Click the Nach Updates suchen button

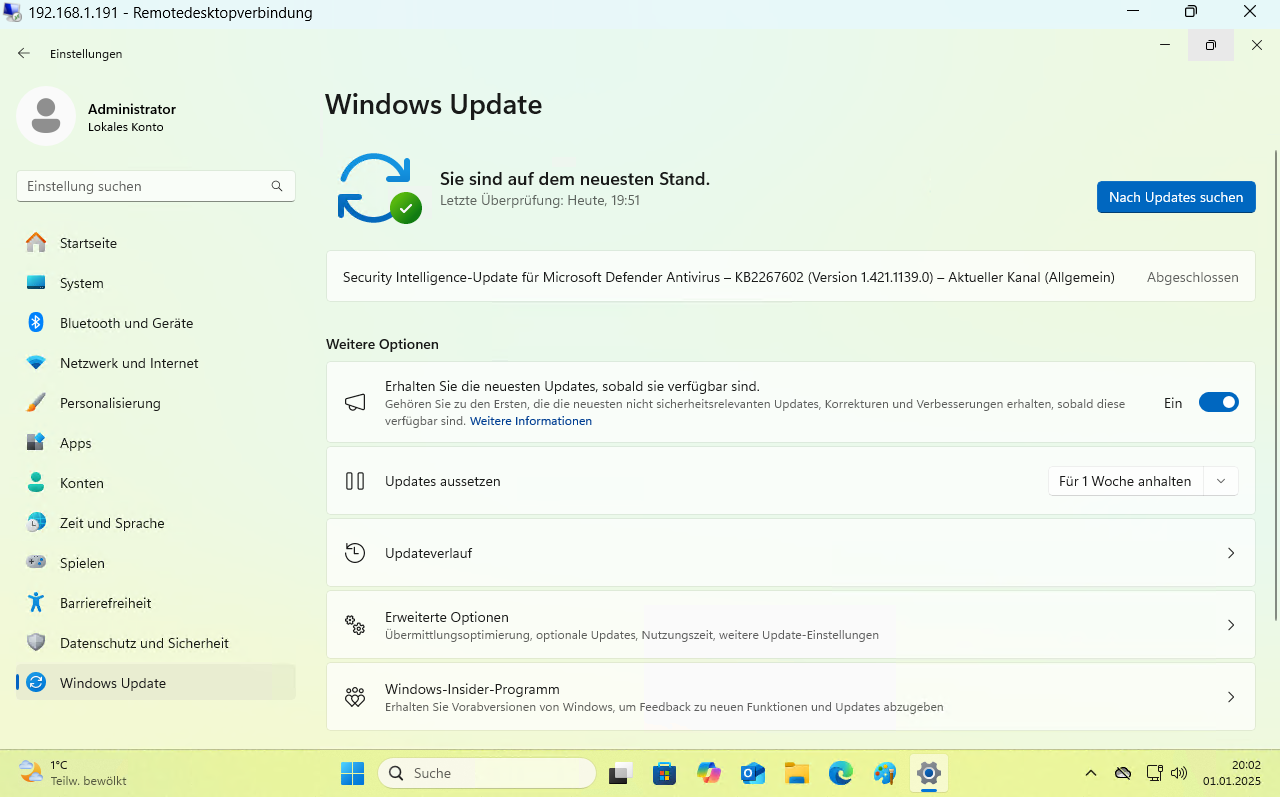click(1175, 197)
